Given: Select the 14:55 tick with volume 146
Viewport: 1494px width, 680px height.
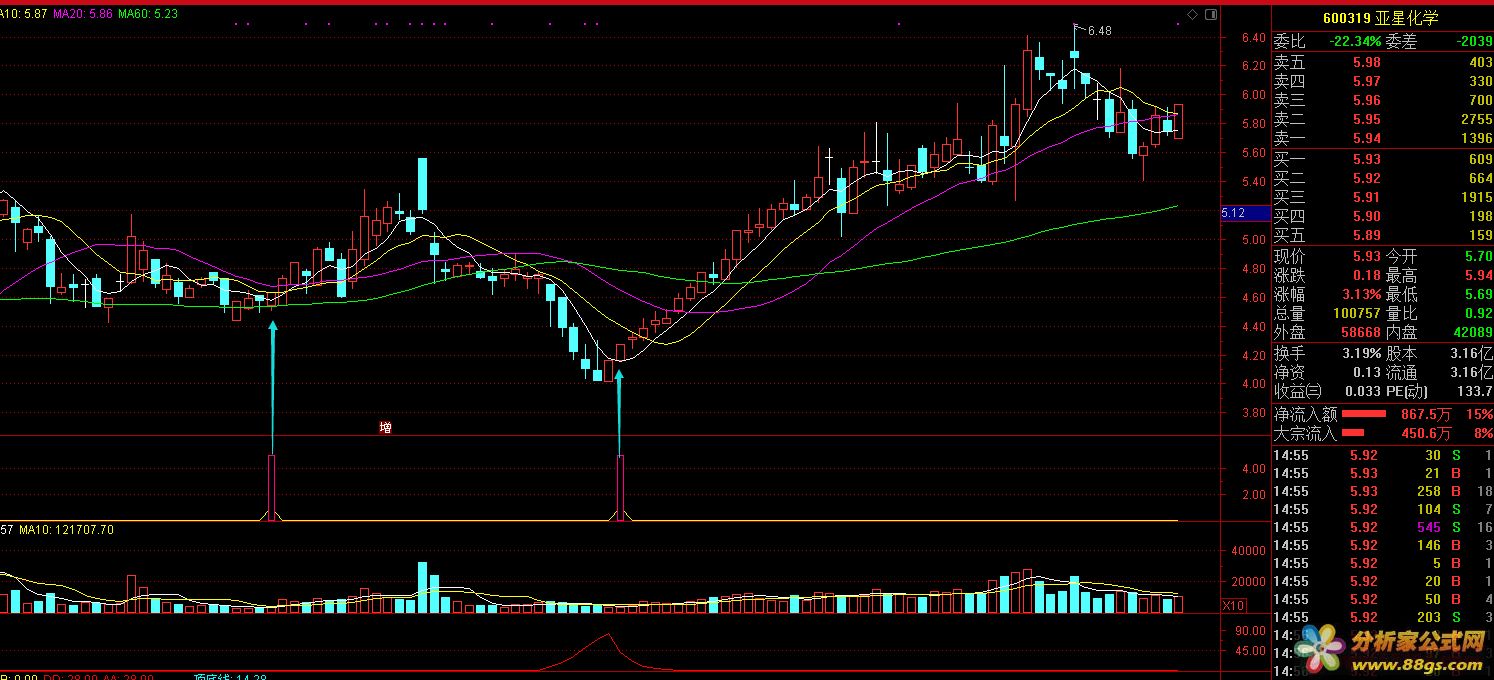Looking at the screenshot, I should [1383, 545].
